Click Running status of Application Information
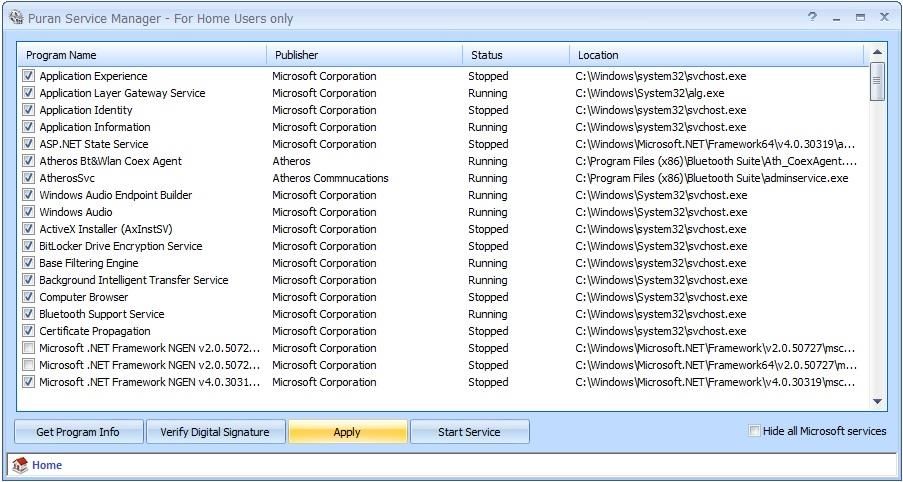Screen dimensions: 903x482 [487, 127]
